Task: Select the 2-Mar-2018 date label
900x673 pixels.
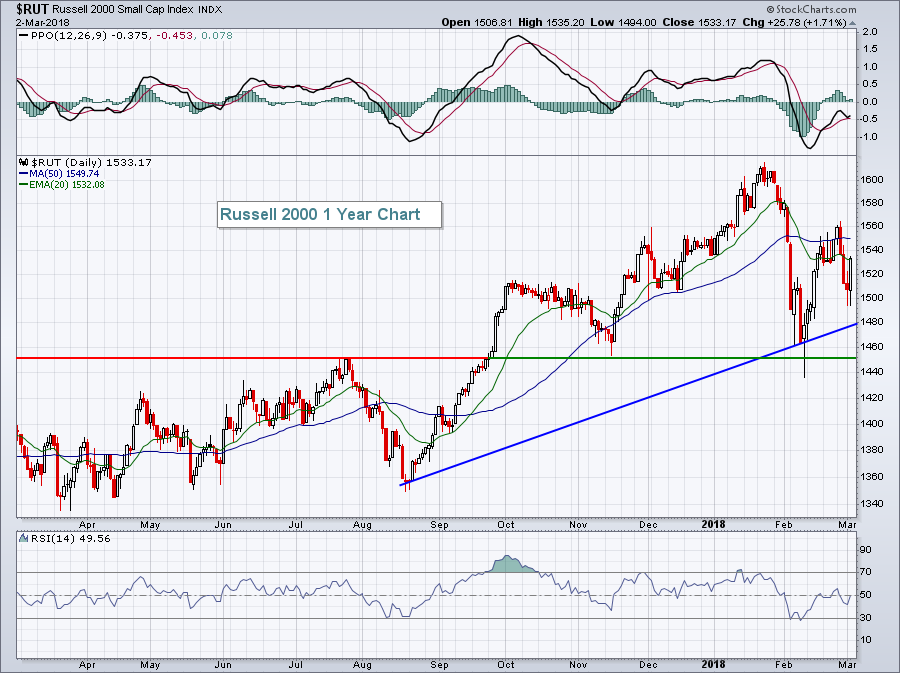Action: (x=42, y=22)
